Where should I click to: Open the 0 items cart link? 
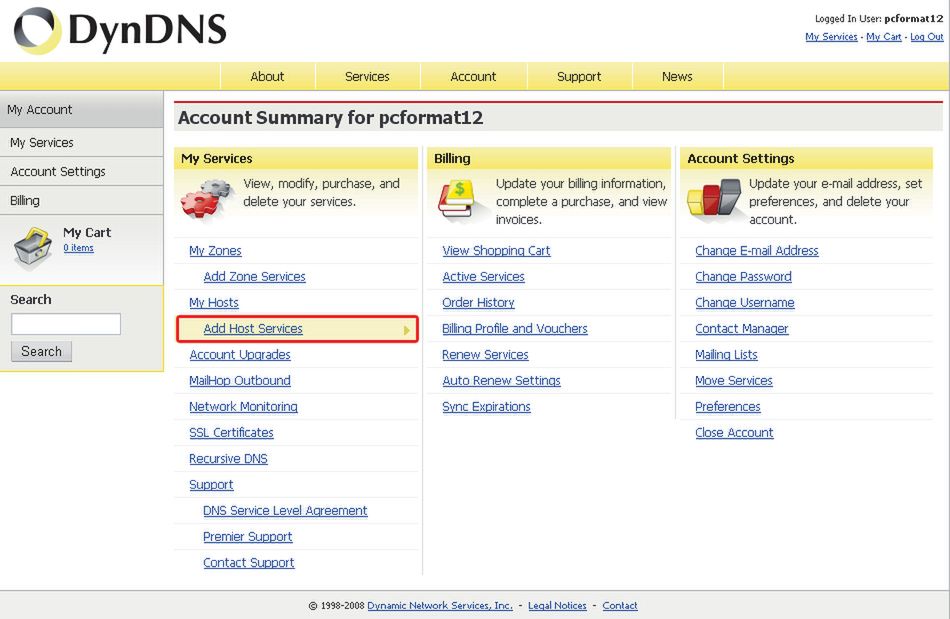click(78, 248)
